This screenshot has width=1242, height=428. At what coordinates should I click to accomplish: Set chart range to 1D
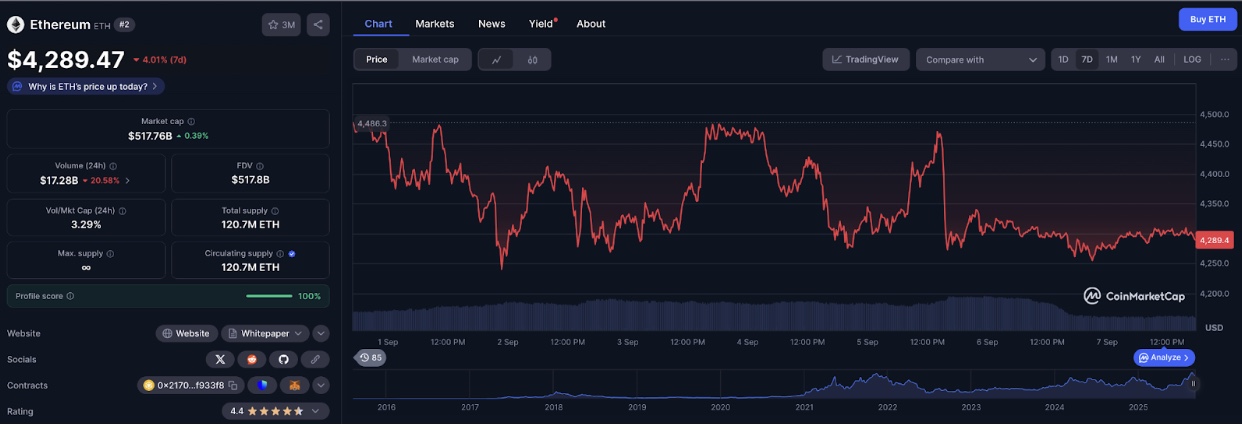(1063, 60)
